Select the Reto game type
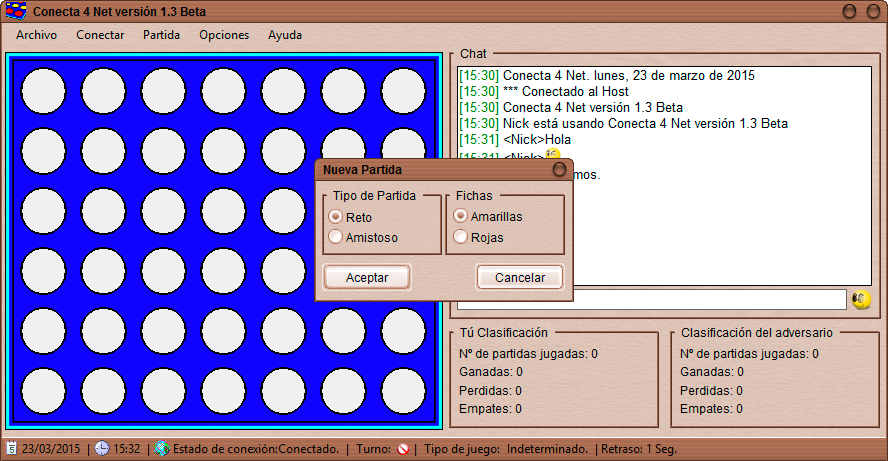The width and height of the screenshot is (888, 461). pos(336,217)
